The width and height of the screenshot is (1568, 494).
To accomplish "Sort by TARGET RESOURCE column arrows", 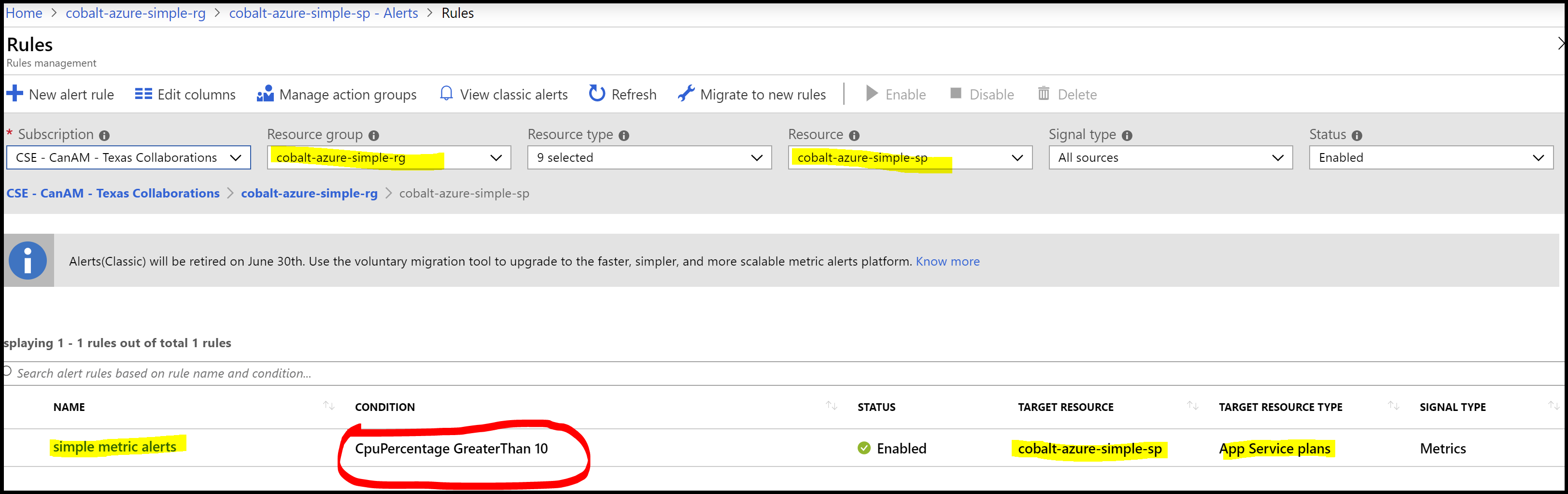I will [x=1192, y=406].
